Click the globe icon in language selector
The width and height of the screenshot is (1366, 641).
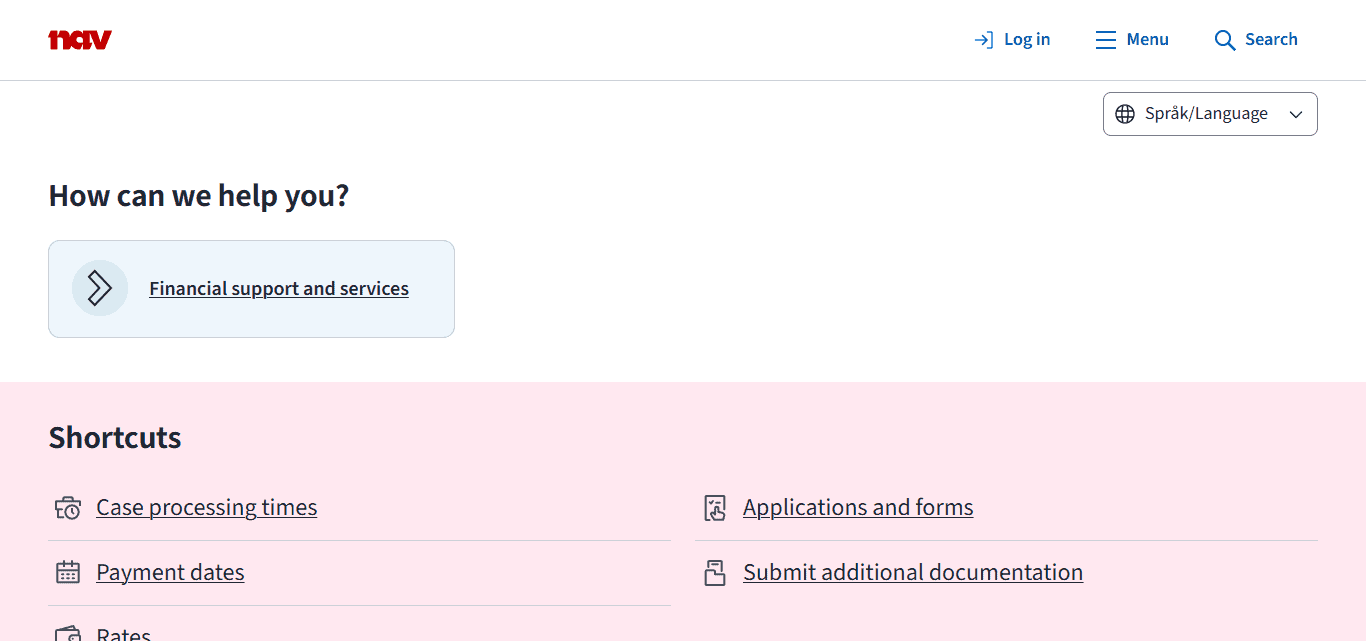point(1125,114)
